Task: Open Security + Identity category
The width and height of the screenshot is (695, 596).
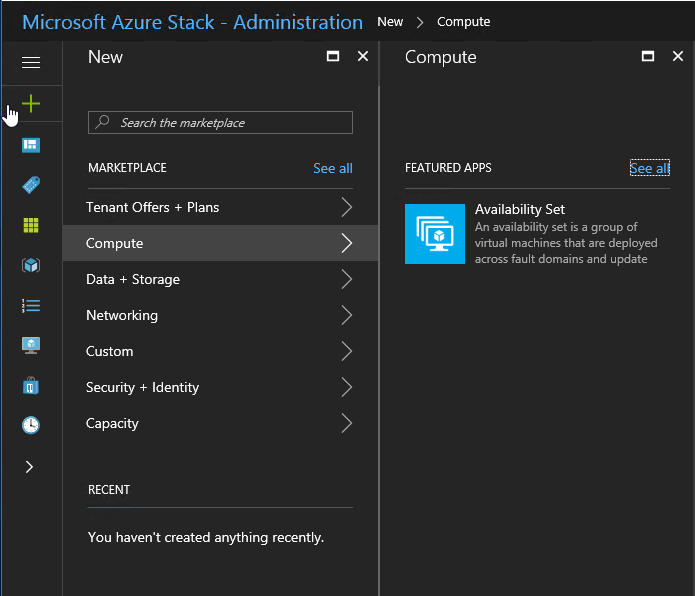Action: pyautogui.click(x=220, y=387)
